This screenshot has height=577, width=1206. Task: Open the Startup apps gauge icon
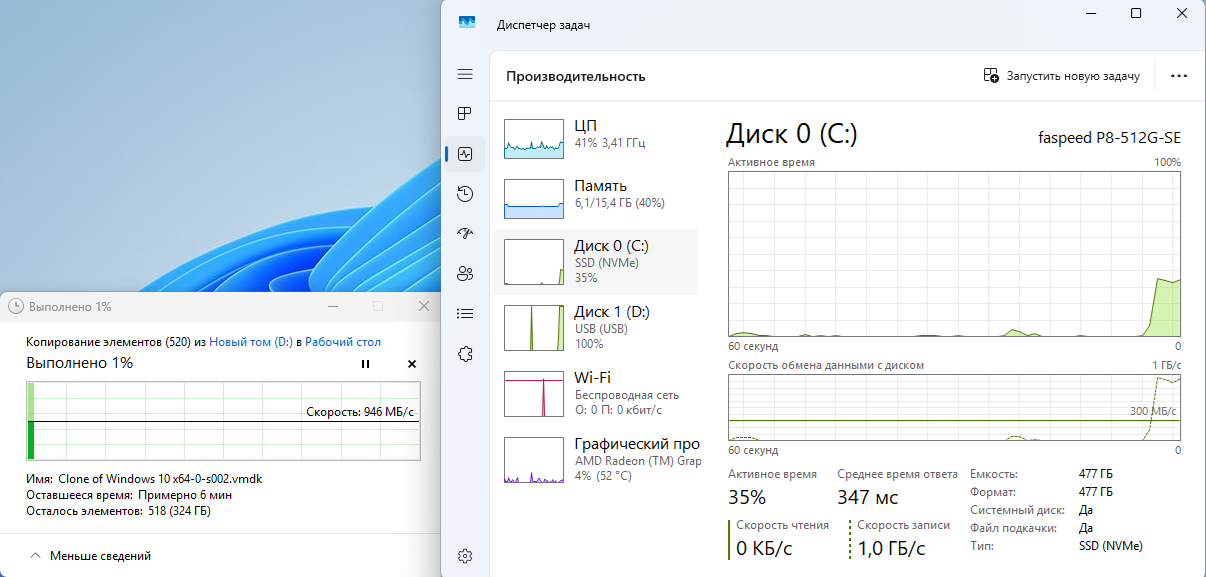tap(465, 233)
